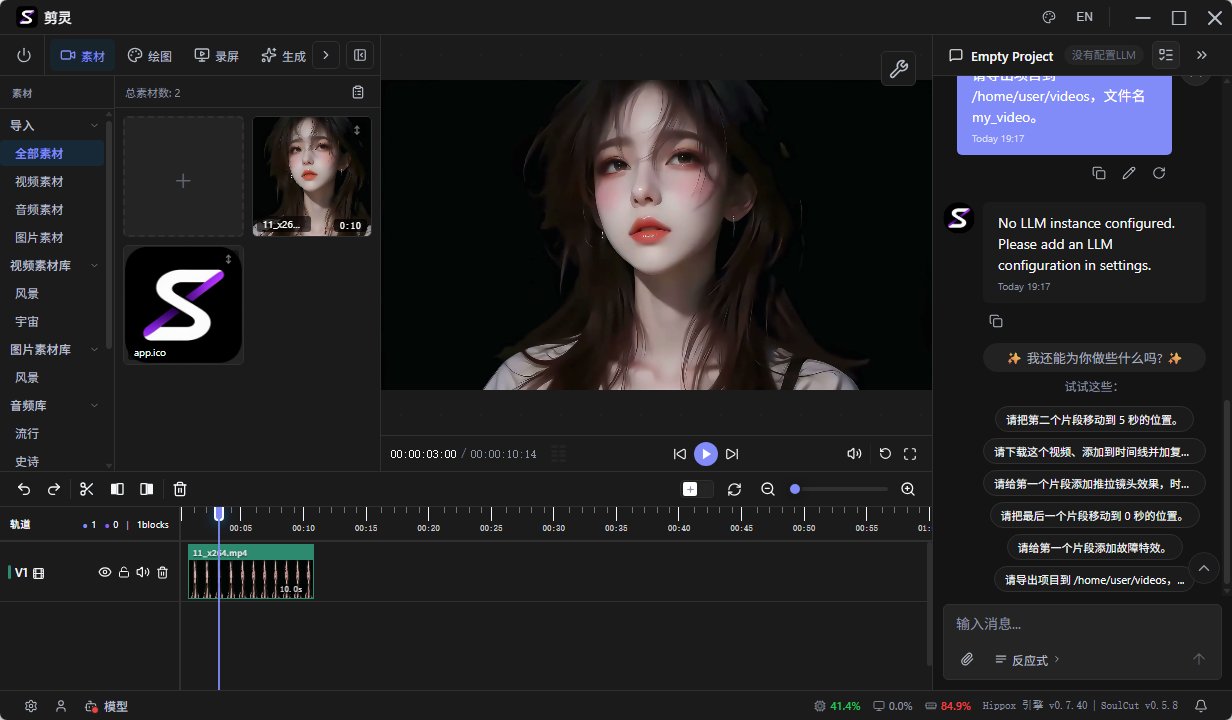Mute preview volume speaker icon
Screen dimensions: 1232x720
[x=854, y=454]
